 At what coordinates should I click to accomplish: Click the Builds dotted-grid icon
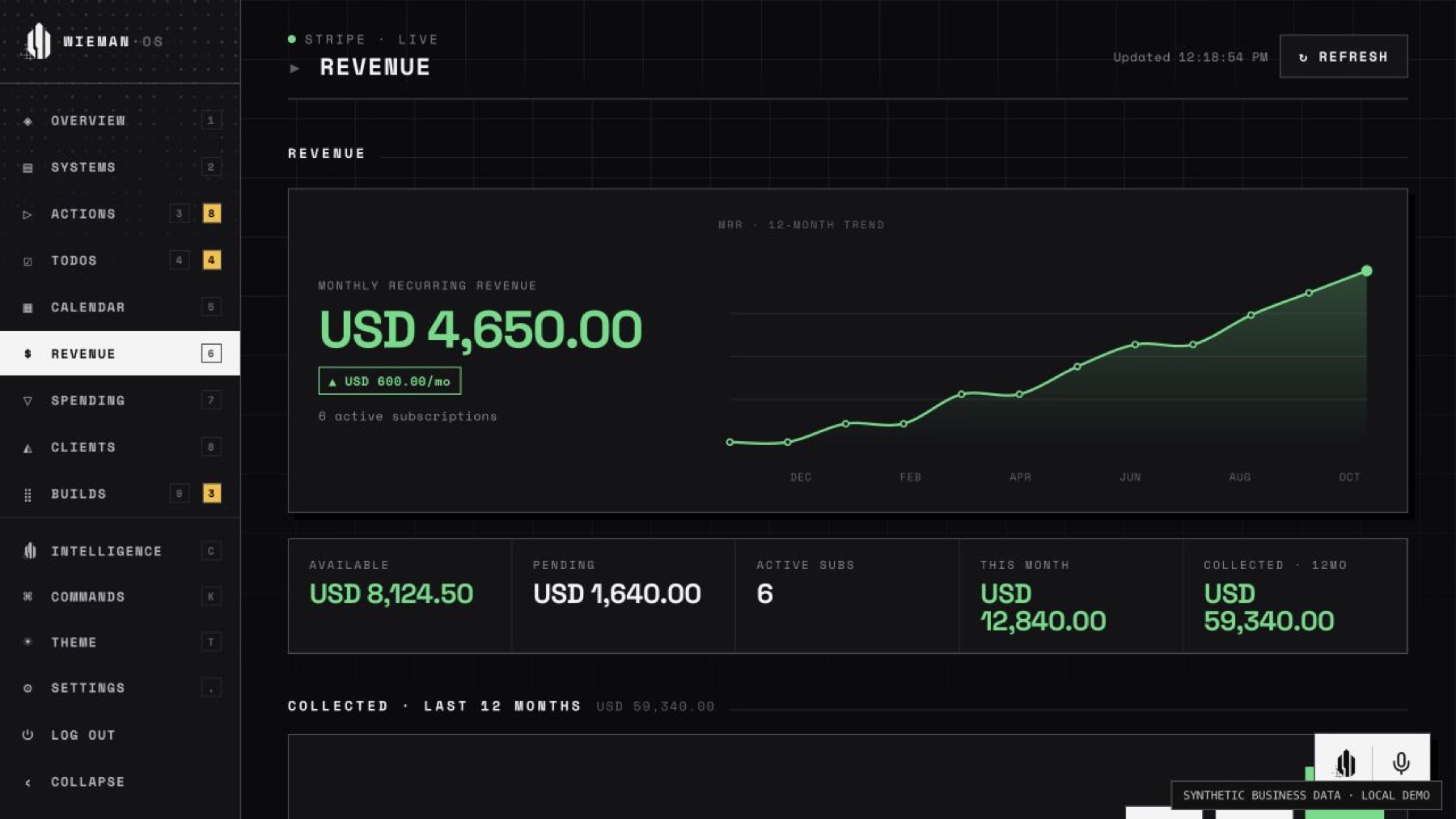28,494
